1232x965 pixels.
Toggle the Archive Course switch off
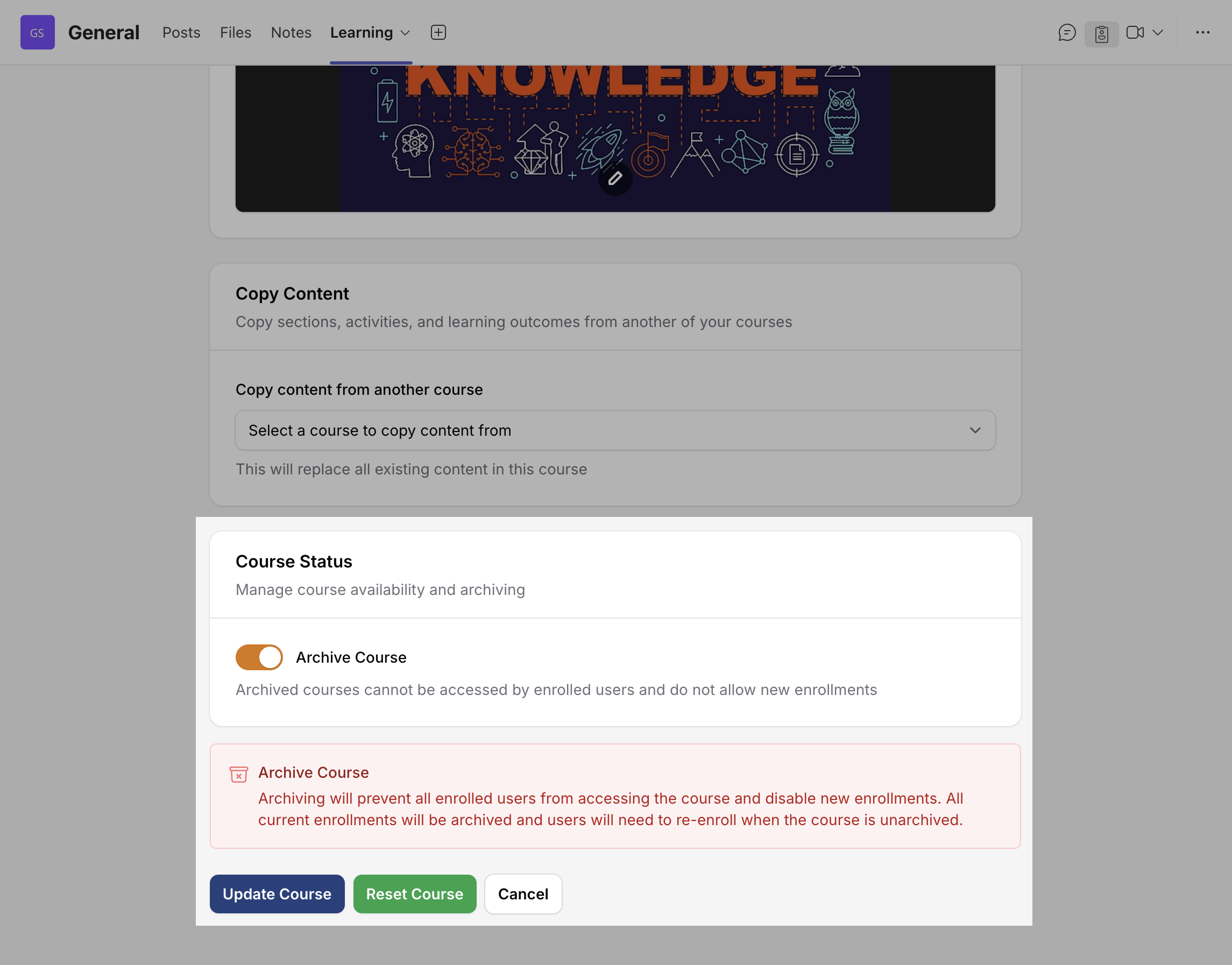tap(259, 657)
